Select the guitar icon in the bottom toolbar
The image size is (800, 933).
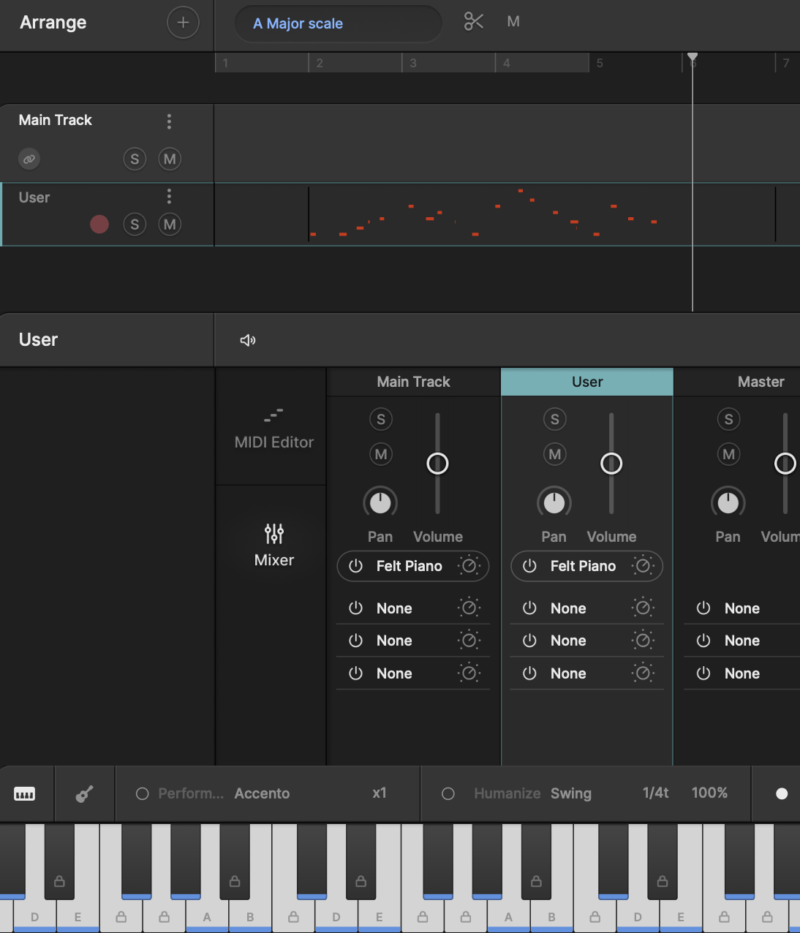(85, 793)
